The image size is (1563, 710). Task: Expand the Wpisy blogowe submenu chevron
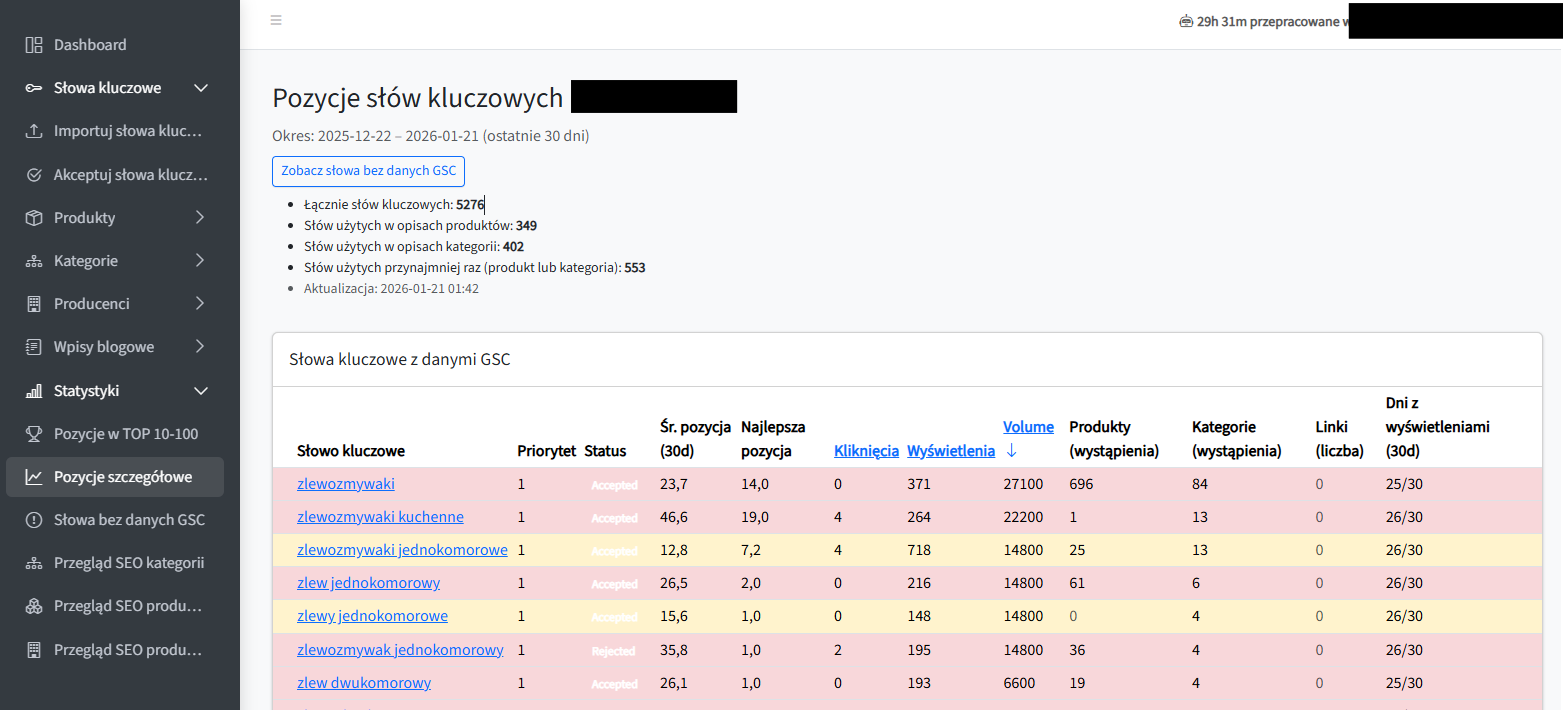click(x=200, y=347)
